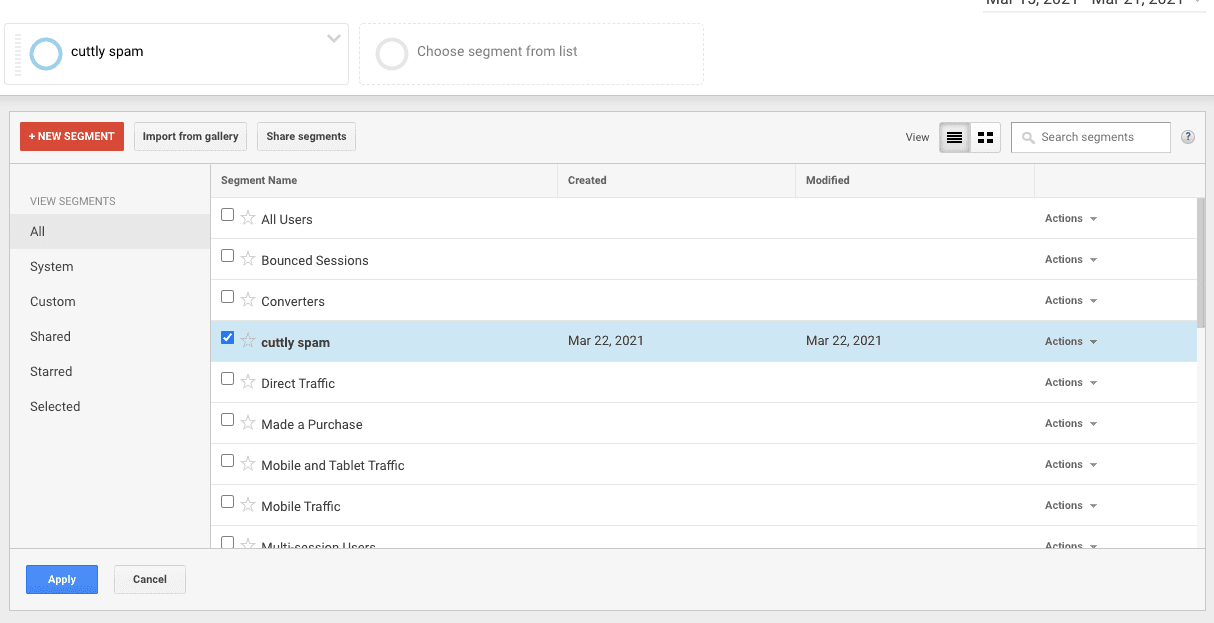
Task: Open Actions menu for Mobile Traffic
Action: 1071,505
